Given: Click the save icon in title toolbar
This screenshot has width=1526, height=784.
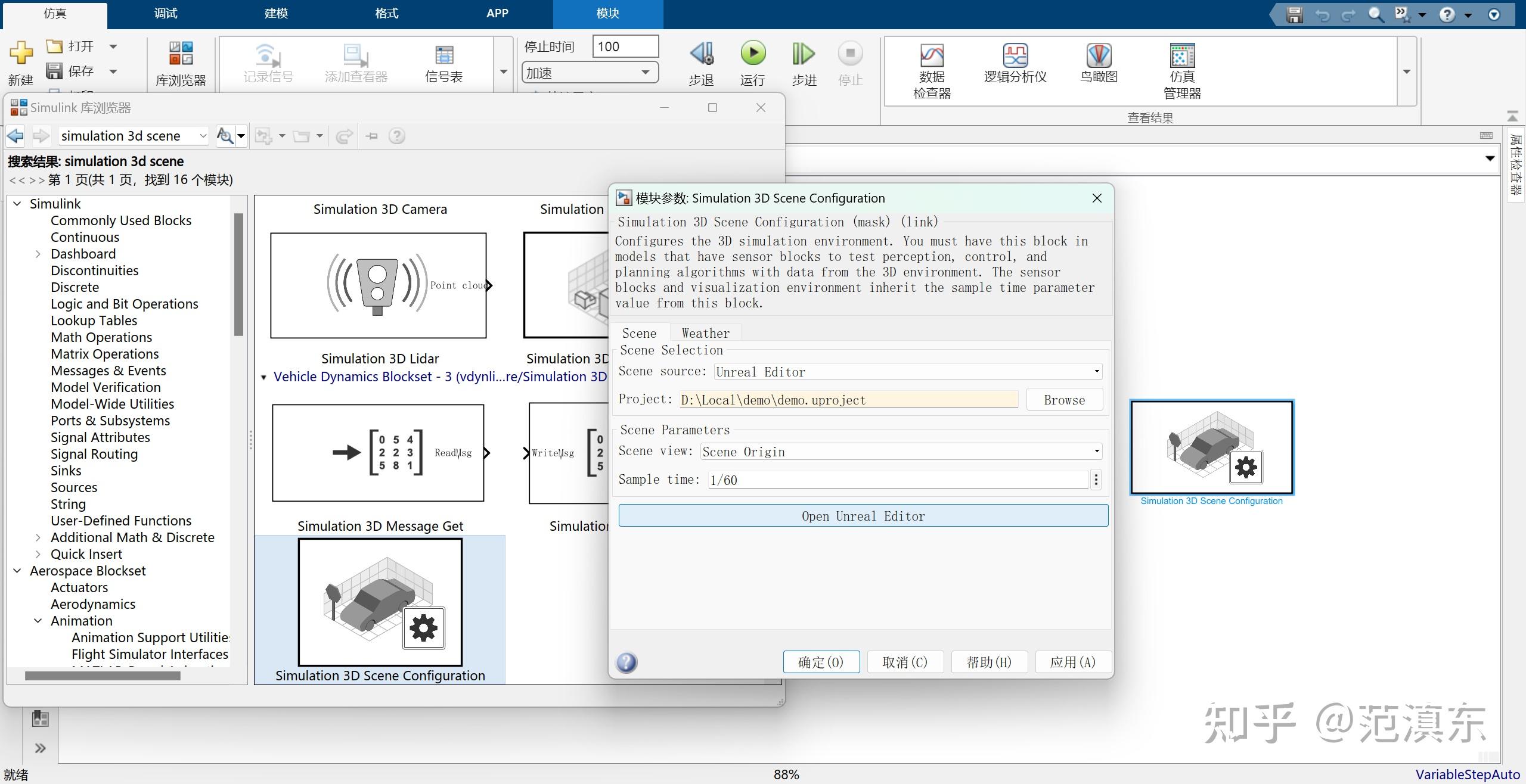Looking at the screenshot, I should 1294,15.
